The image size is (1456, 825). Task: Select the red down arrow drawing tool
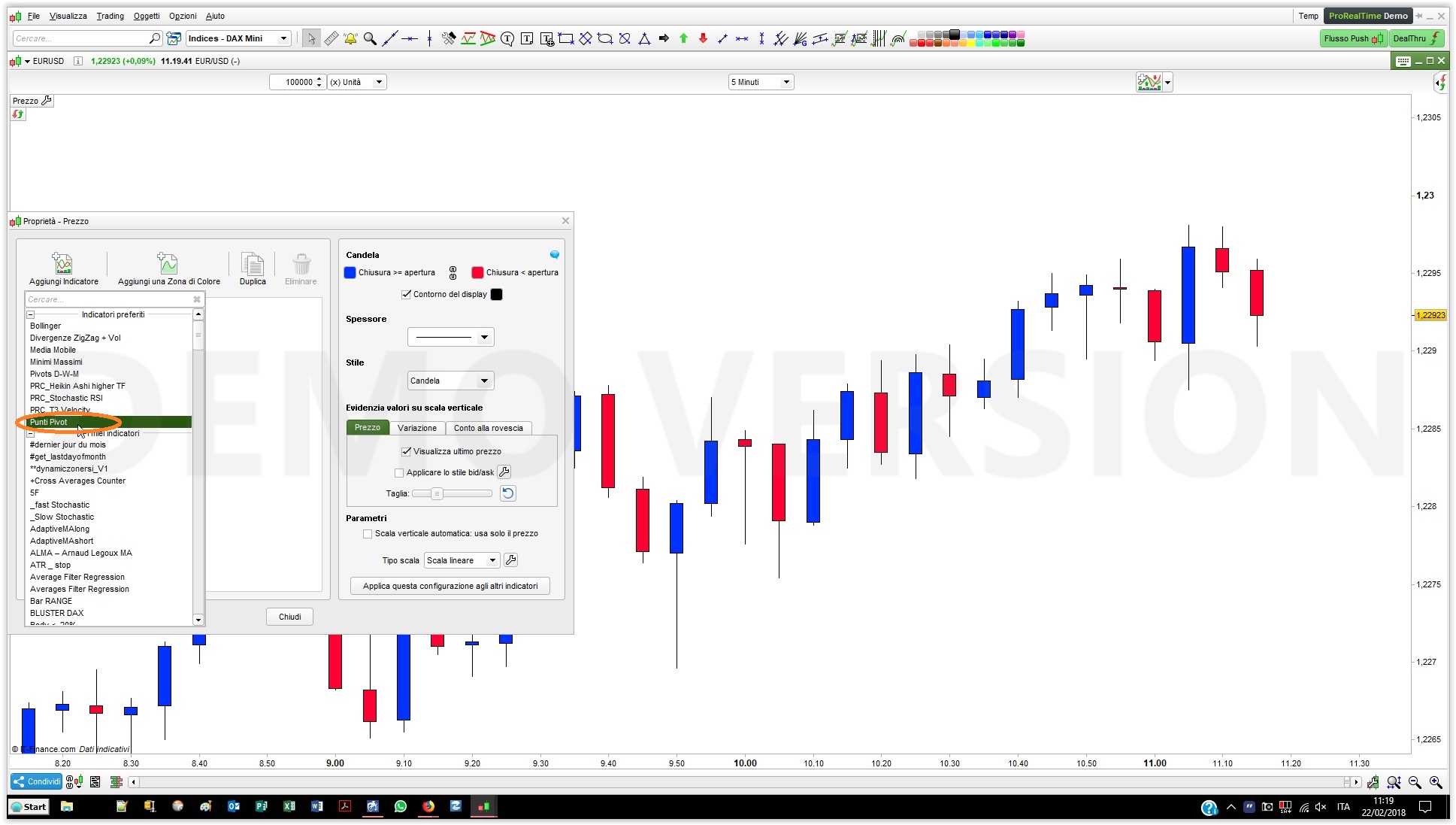(x=703, y=38)
